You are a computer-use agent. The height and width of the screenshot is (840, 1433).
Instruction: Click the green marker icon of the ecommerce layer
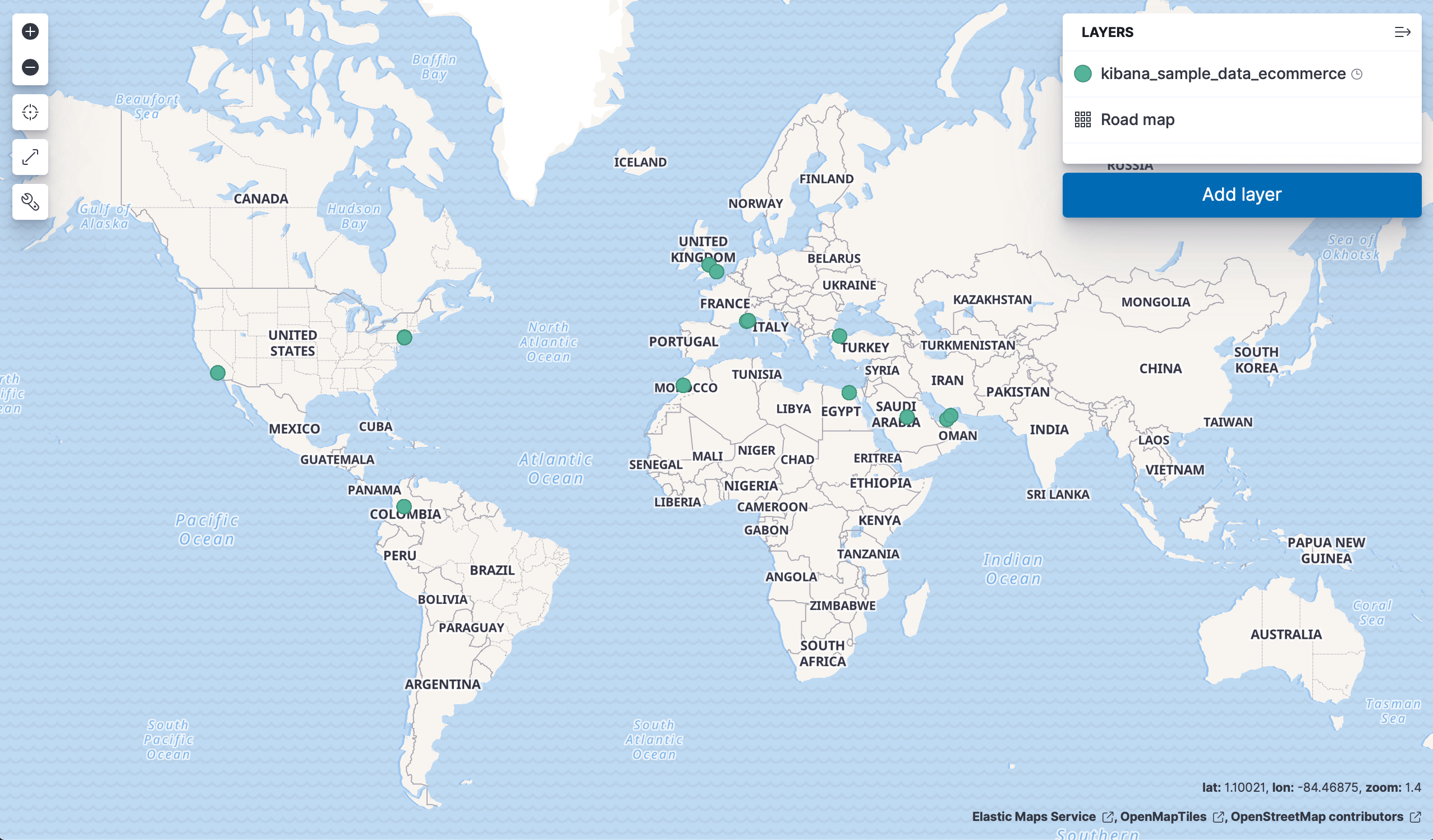[1083, 73]
